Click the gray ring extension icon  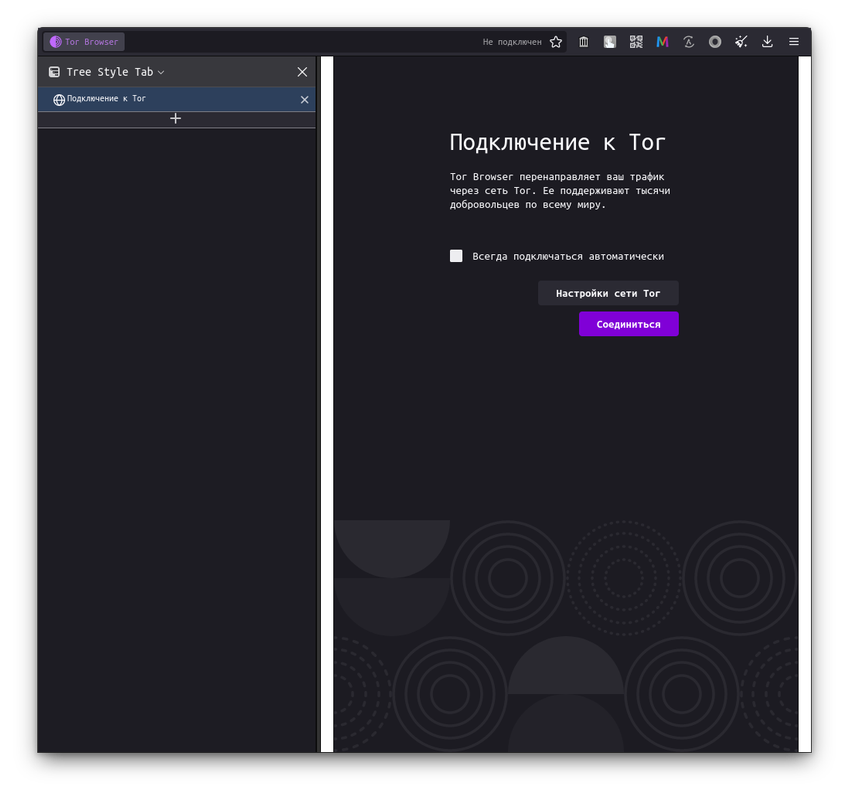(x=714, y=41)
